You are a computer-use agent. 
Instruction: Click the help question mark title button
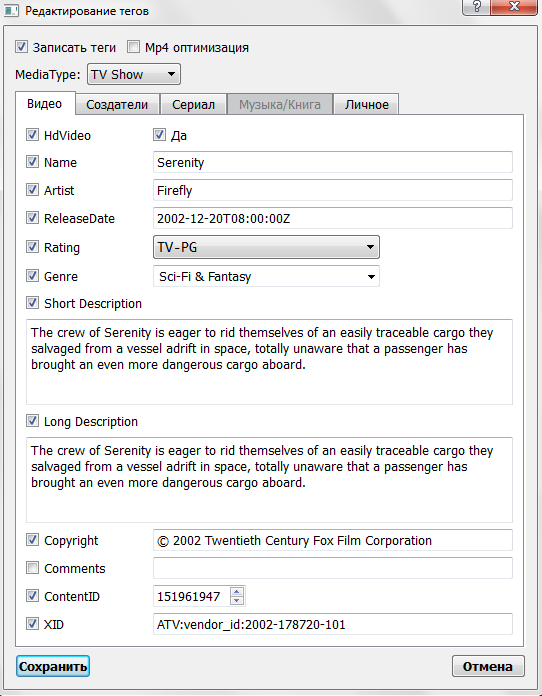pos(476,7)
